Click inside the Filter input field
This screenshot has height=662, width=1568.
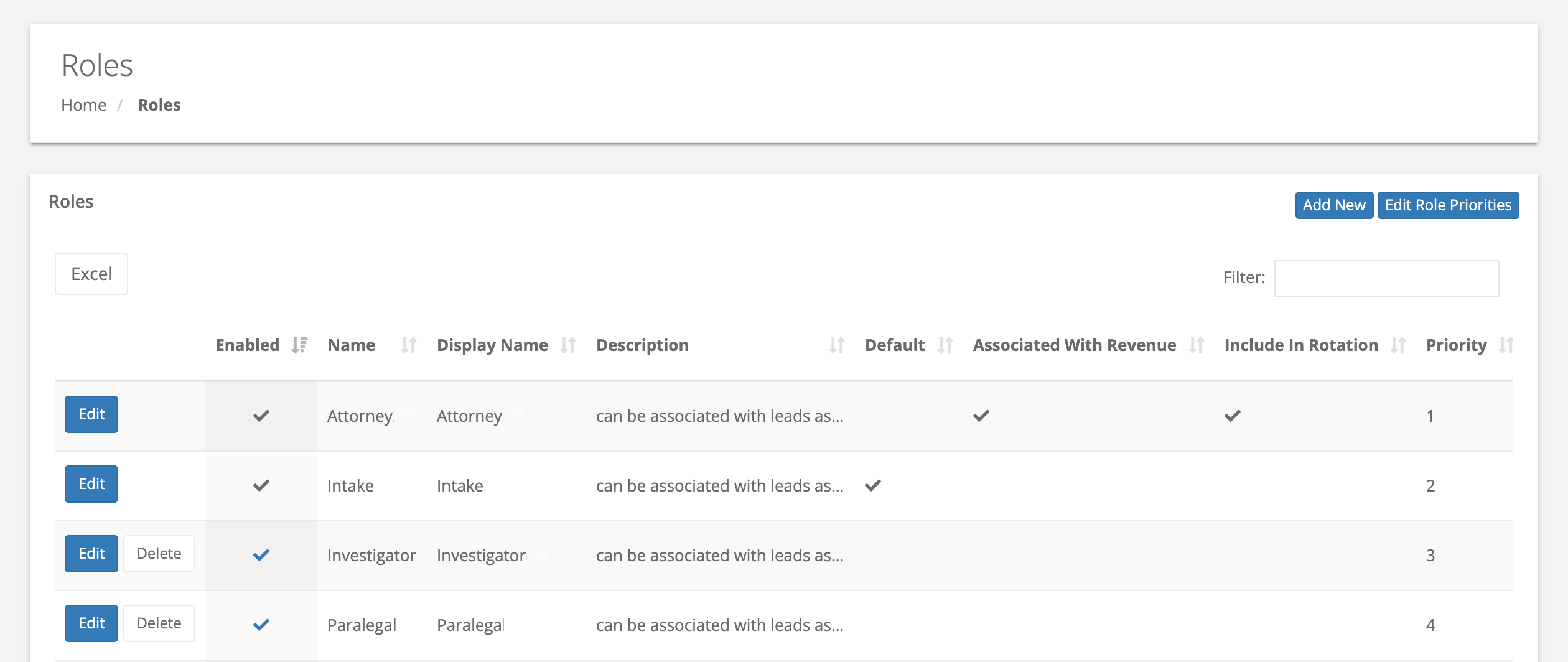[1386, 278]
